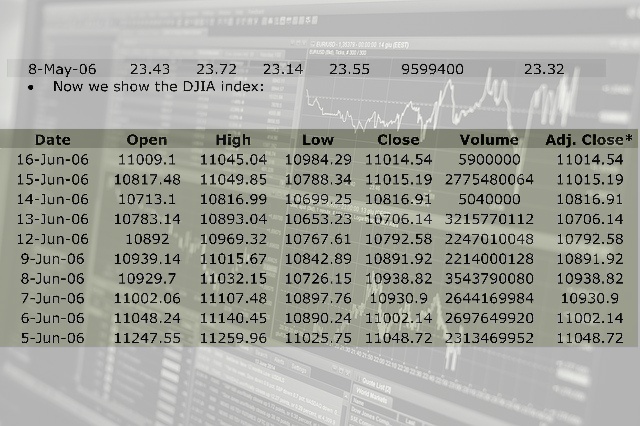Select the 12-Jun-06 open value 10892
The image size is (640, 426).
[147, 239]
